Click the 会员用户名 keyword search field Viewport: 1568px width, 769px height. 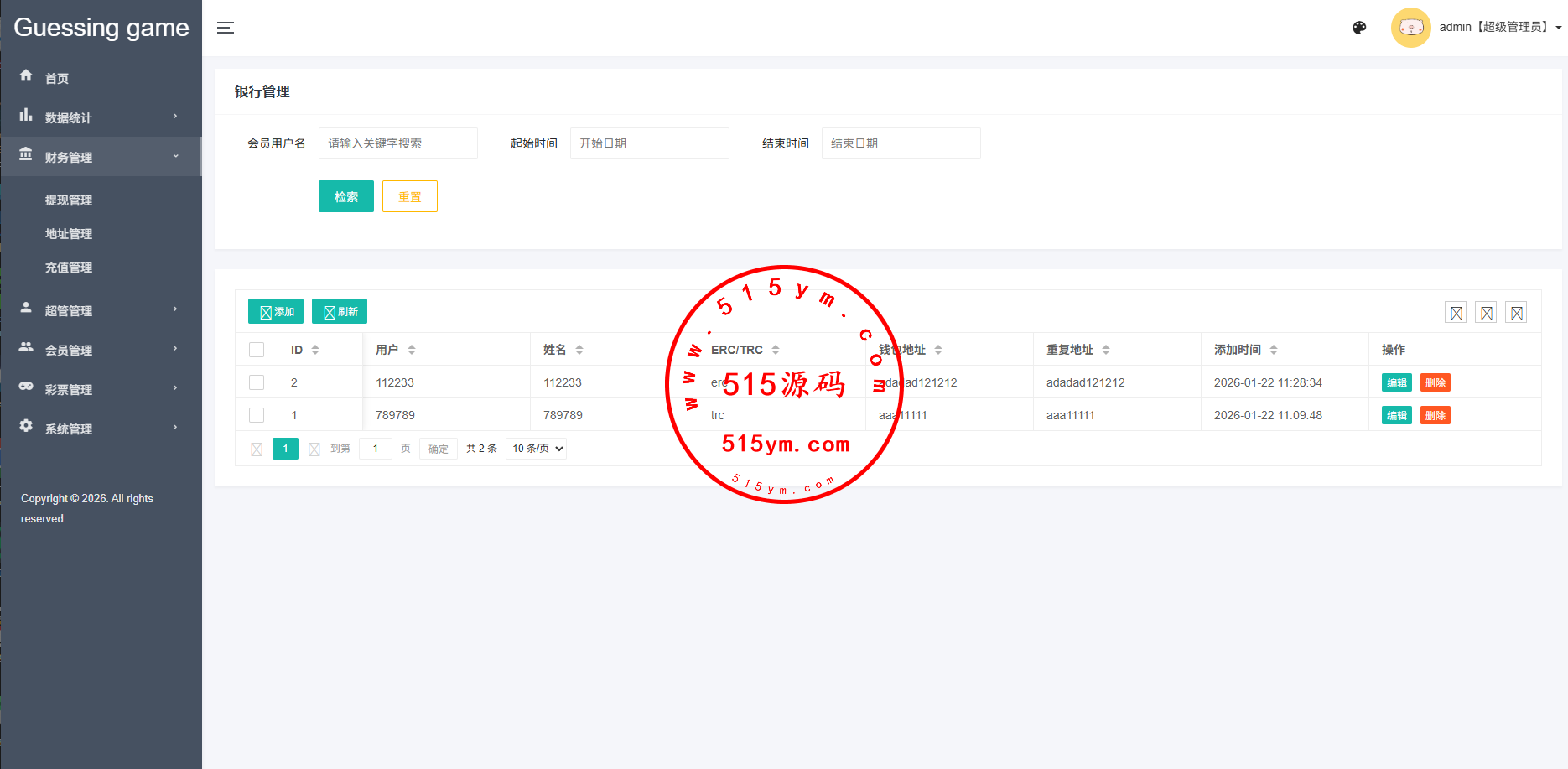(397, 143)
